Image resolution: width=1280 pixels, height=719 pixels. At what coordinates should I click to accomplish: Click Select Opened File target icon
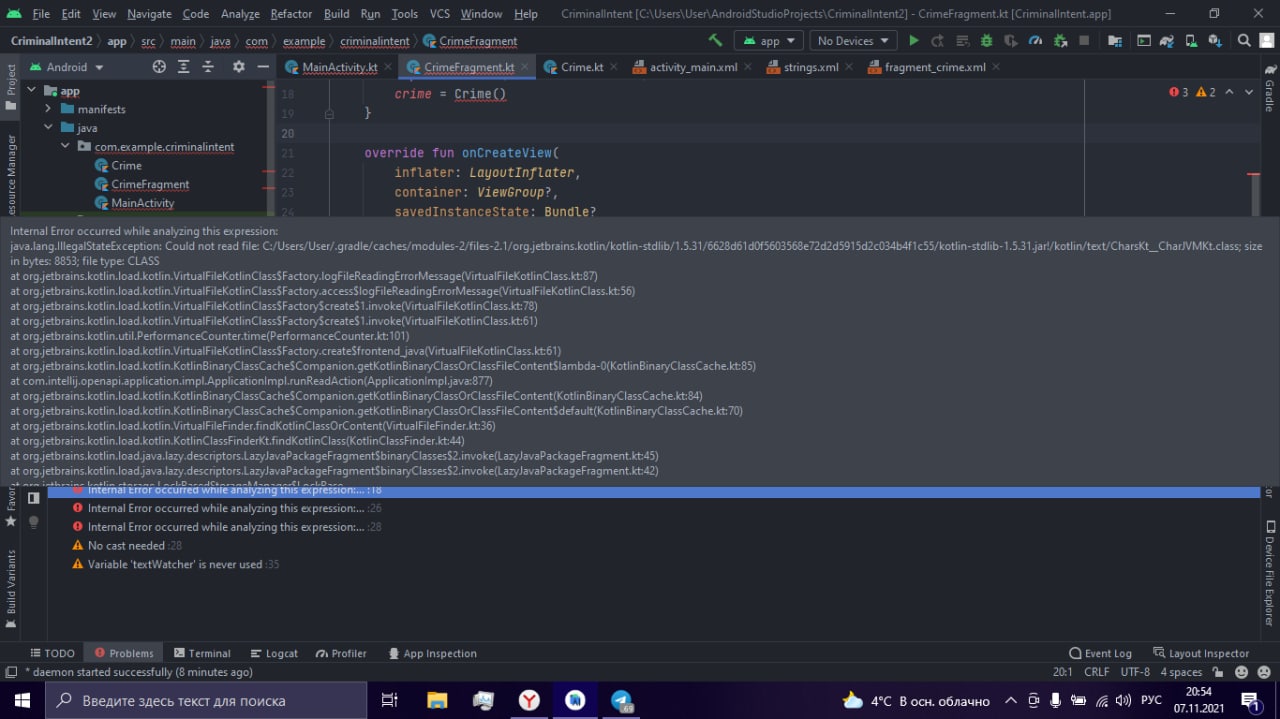click(159, 67)
